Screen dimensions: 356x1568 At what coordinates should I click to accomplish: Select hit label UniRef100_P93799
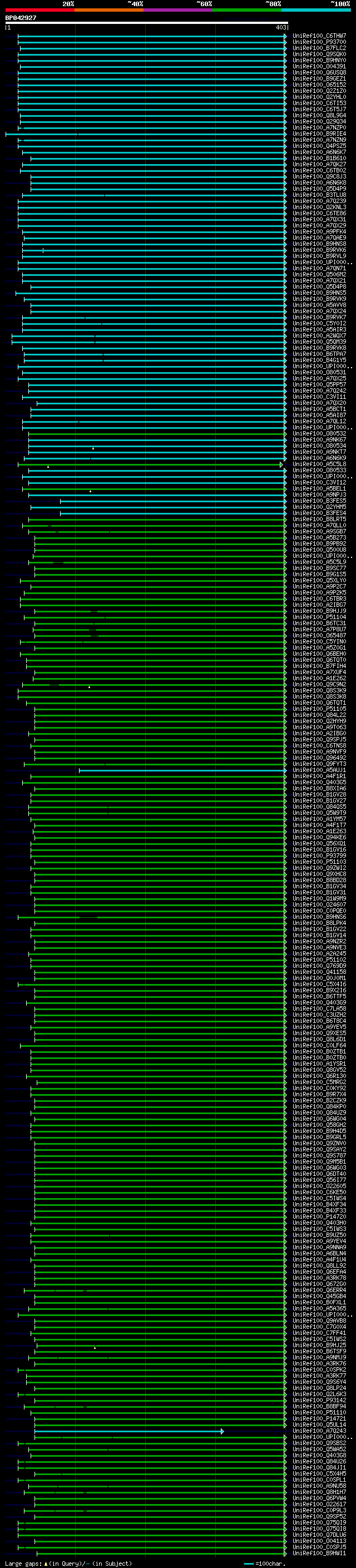click(x=319, y=856)
